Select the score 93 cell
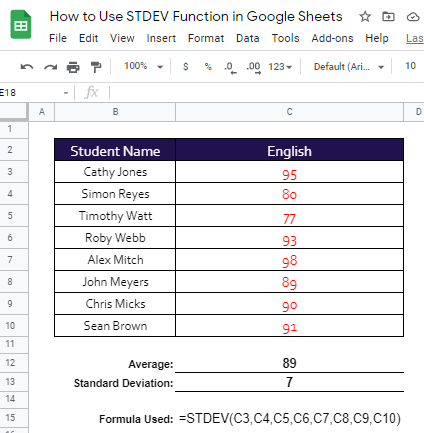Viewport: 424px width, 433px height. [289, 238]
